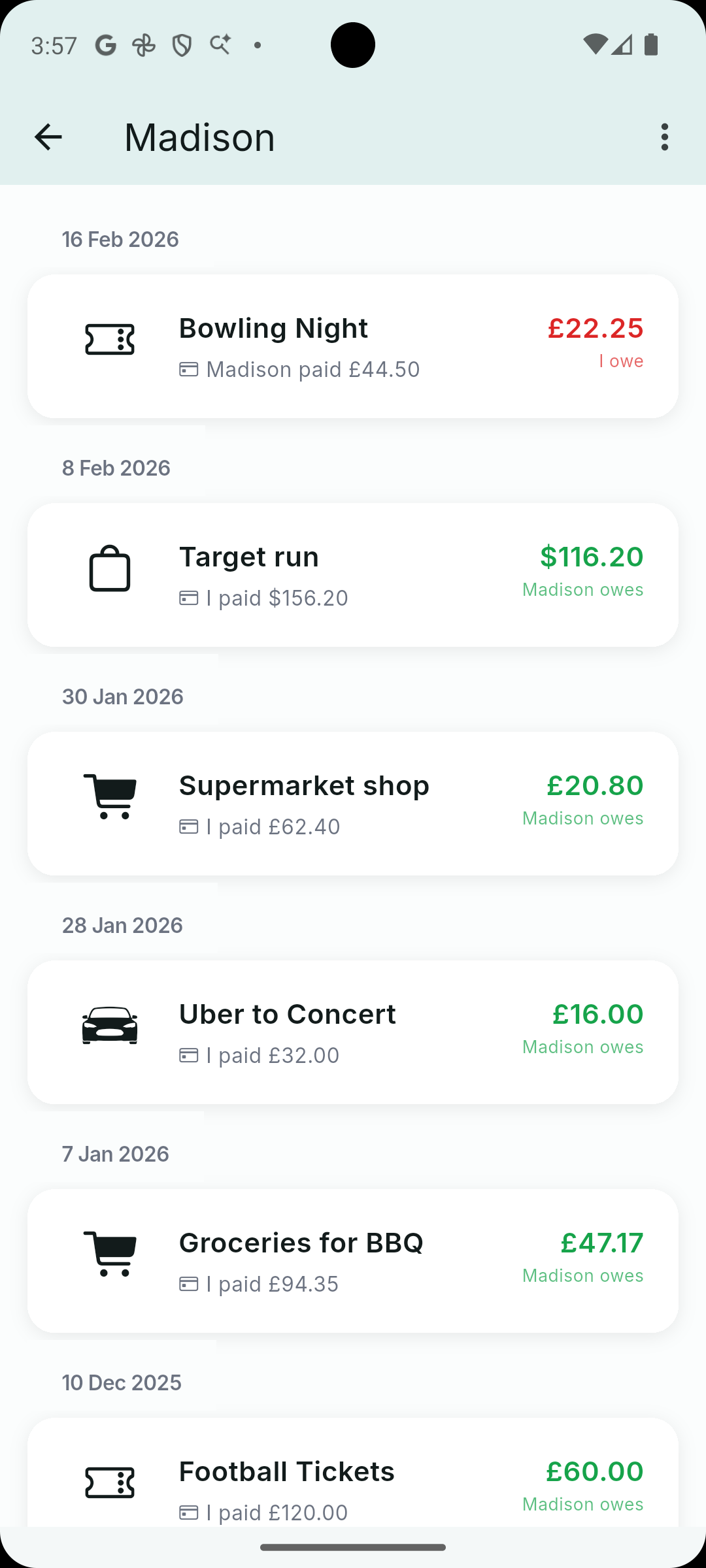Tap the Supermarket shop cart icon

tap(110, 796)
